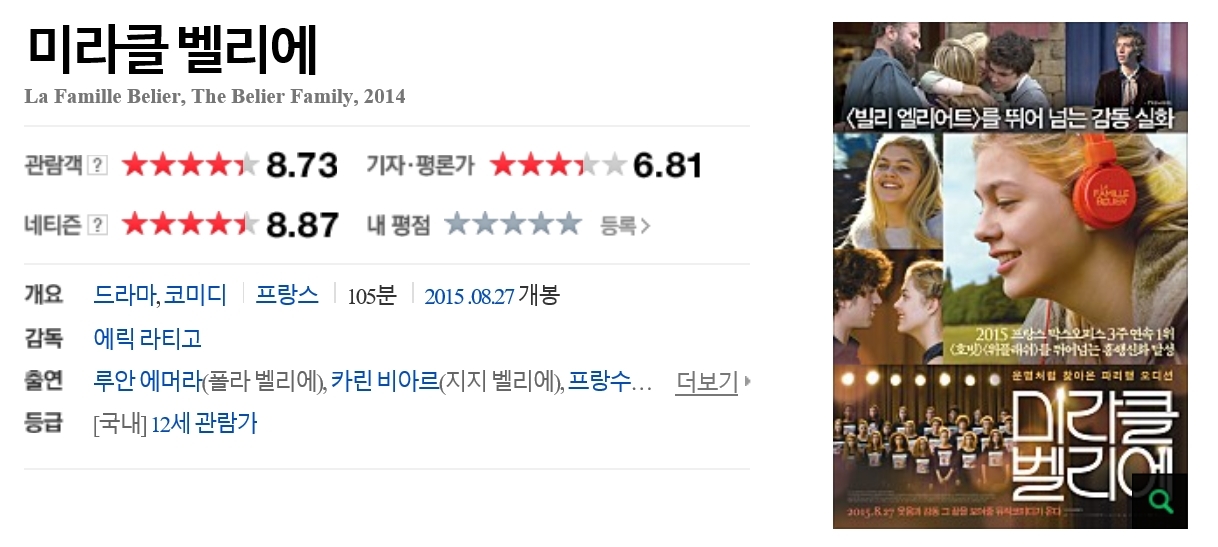Screen dimensions: 1218x547
Task: Open the 2015.08.27 release date link
Action: (469, 296)
